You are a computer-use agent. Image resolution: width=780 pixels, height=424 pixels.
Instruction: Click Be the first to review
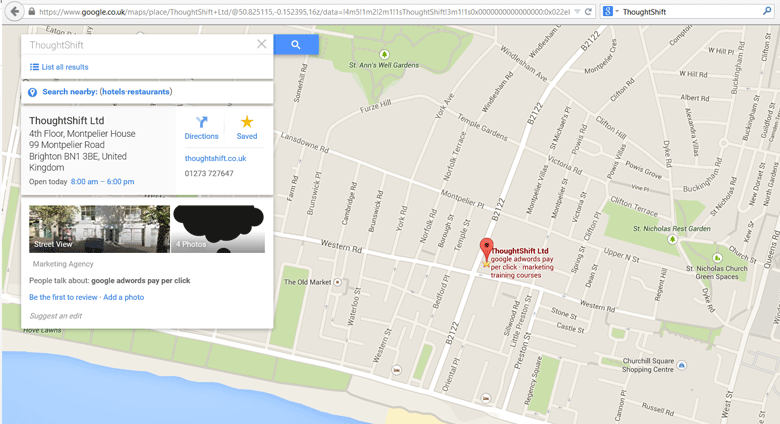63,297
